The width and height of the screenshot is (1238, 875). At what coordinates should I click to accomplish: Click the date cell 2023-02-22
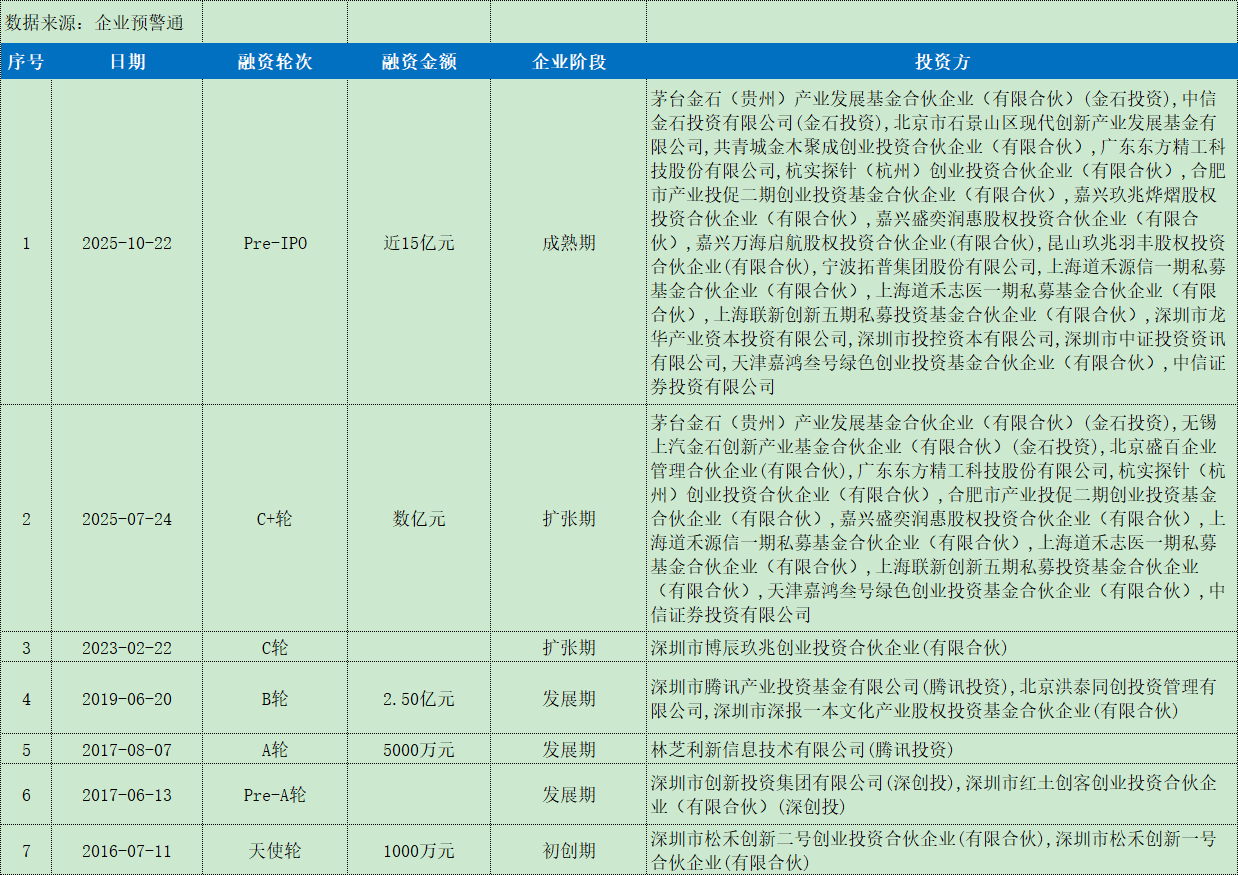(127, 648)
